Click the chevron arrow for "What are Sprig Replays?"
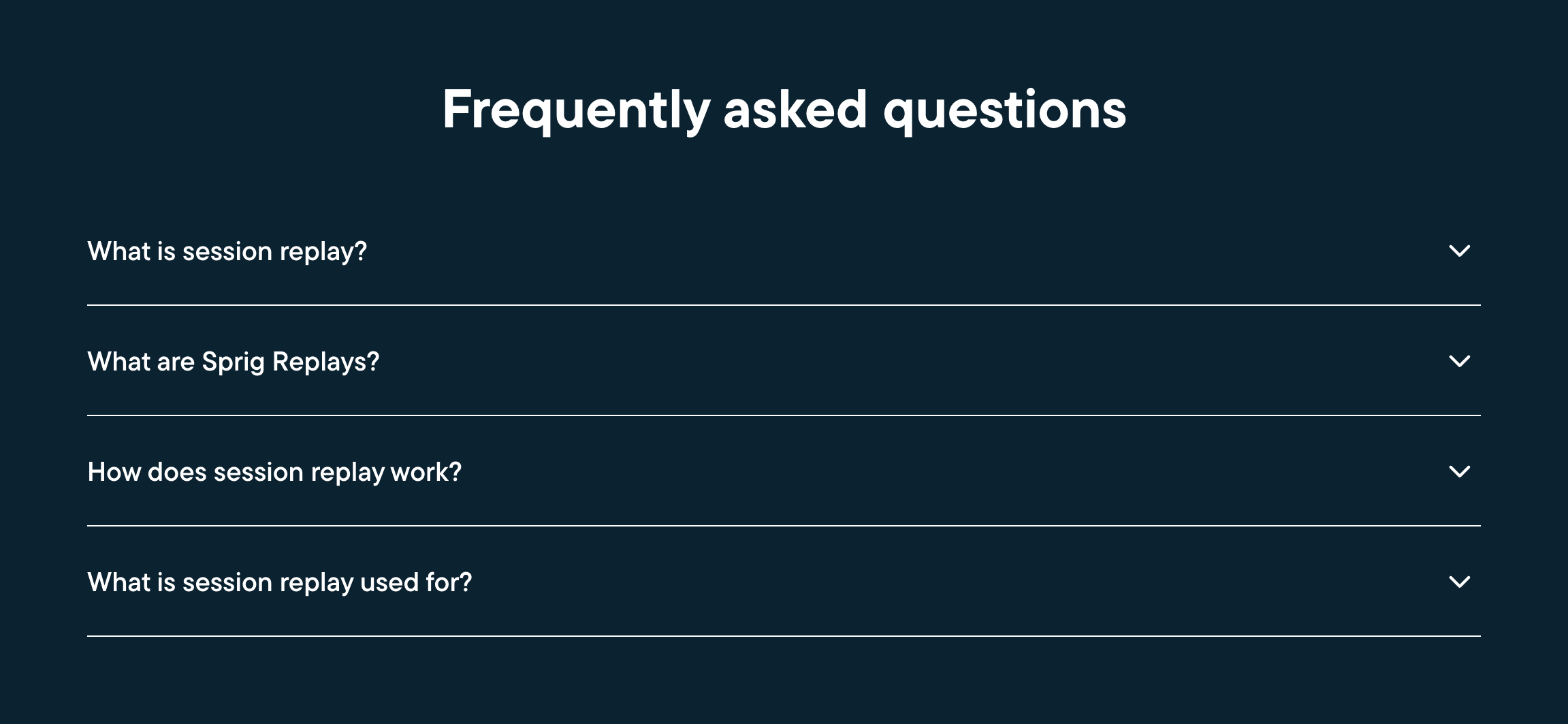 coord(1459,362)
